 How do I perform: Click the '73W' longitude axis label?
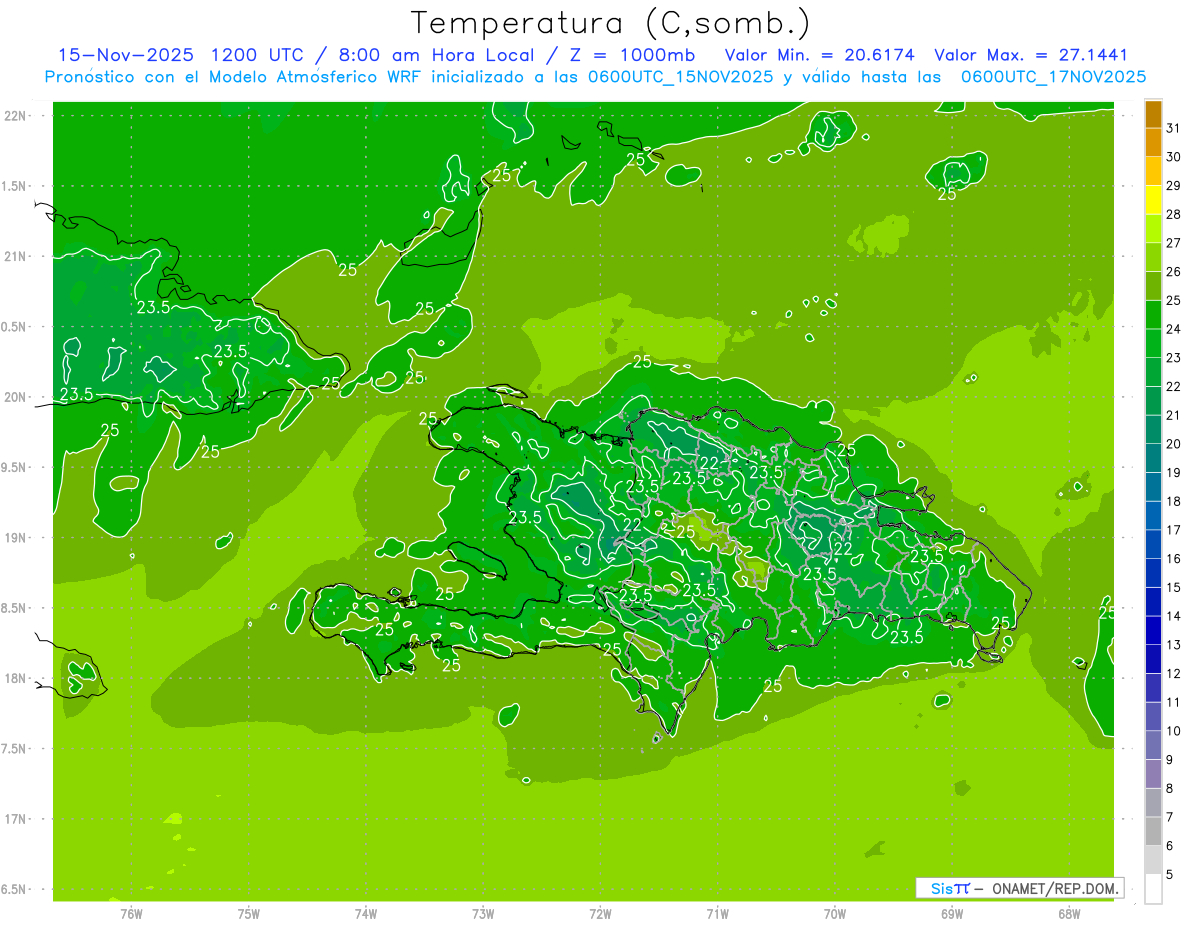pos(483,913)
